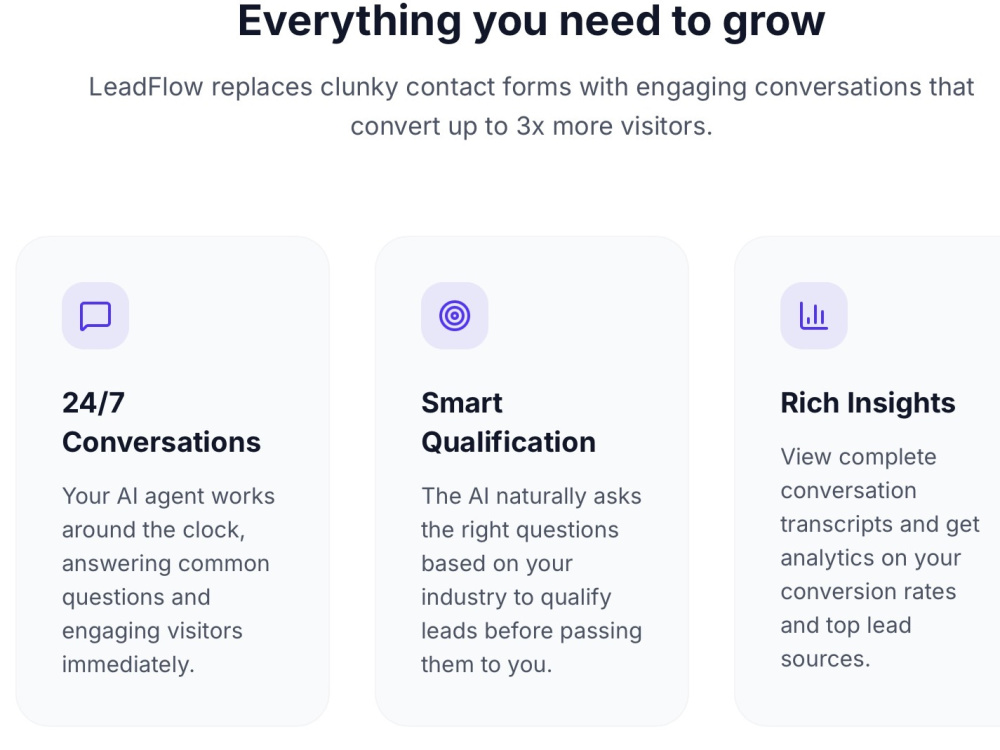Screen dimensions: 1000x750
Task: Click the bar chart insights icon
Action: tap(814, 316)
